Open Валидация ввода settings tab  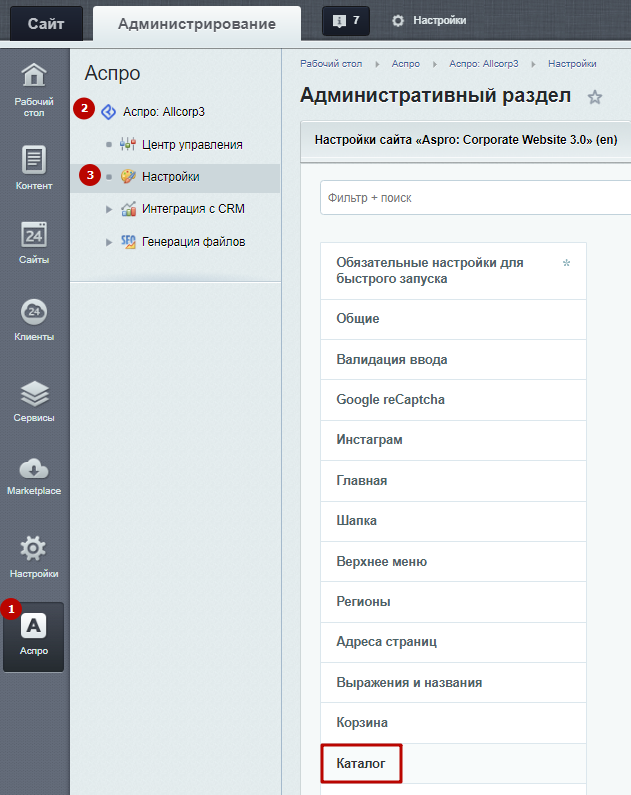click(x=453, y=359)
